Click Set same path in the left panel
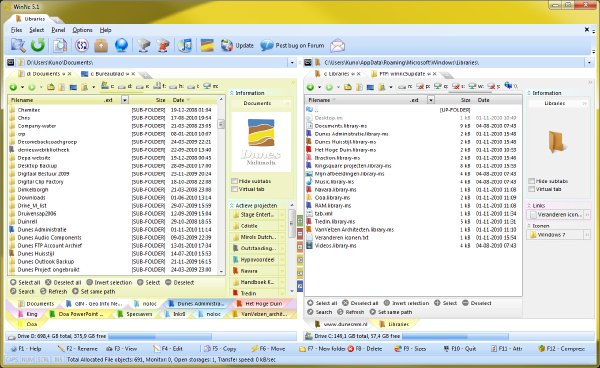The height and width of the screenshot is (368, 600). 94,291
